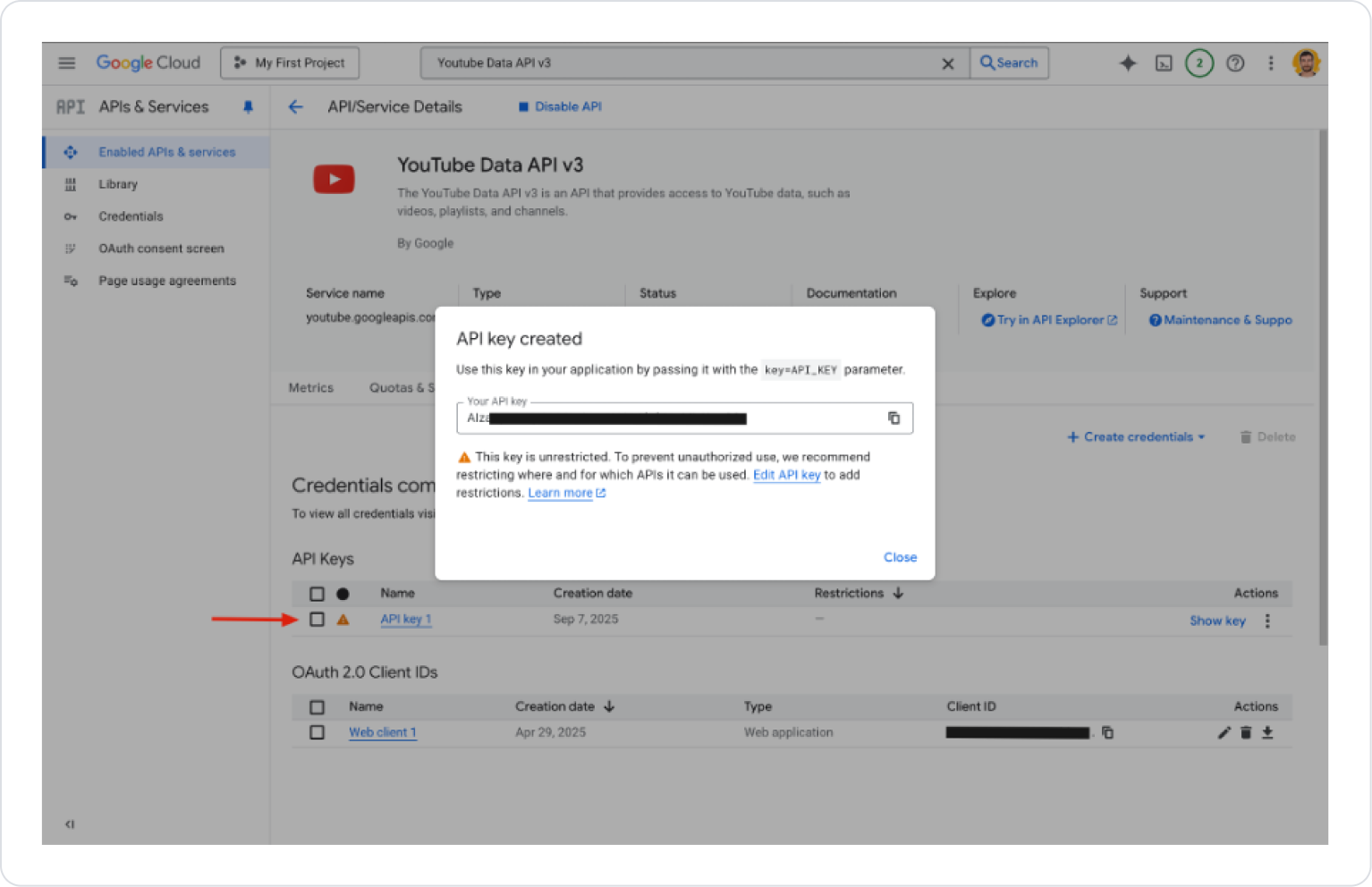Select the Apr 29, 2025 creation date
Image resolution: width=1372 pixels, height=887 pixels.
pos(550,732)
